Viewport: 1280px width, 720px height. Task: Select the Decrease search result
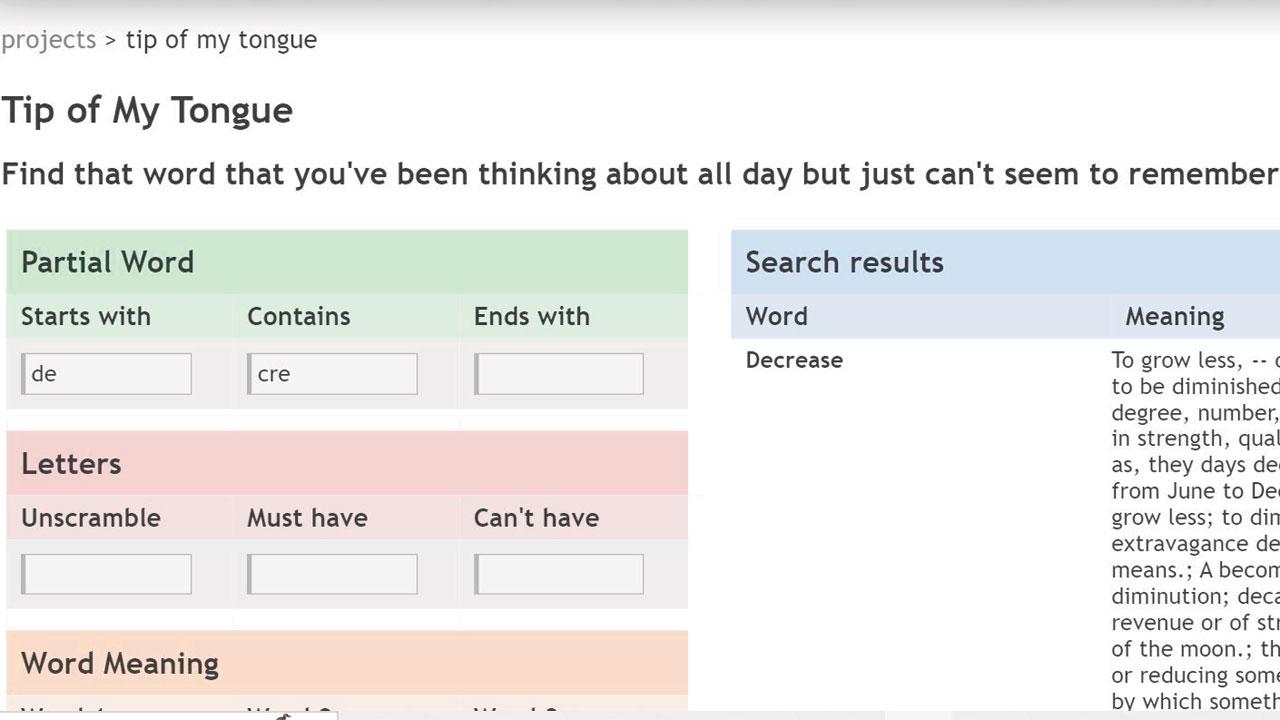tap(794, 360)
